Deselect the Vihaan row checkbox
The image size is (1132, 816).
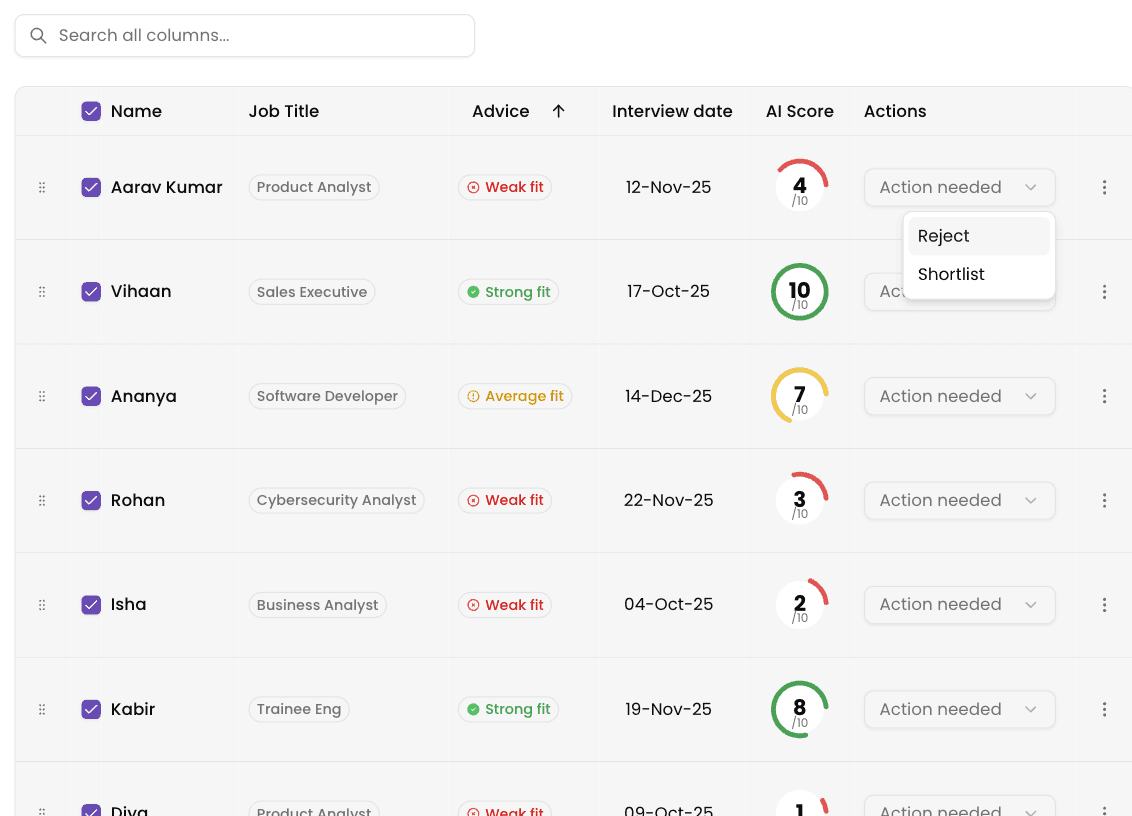point(91,292)
